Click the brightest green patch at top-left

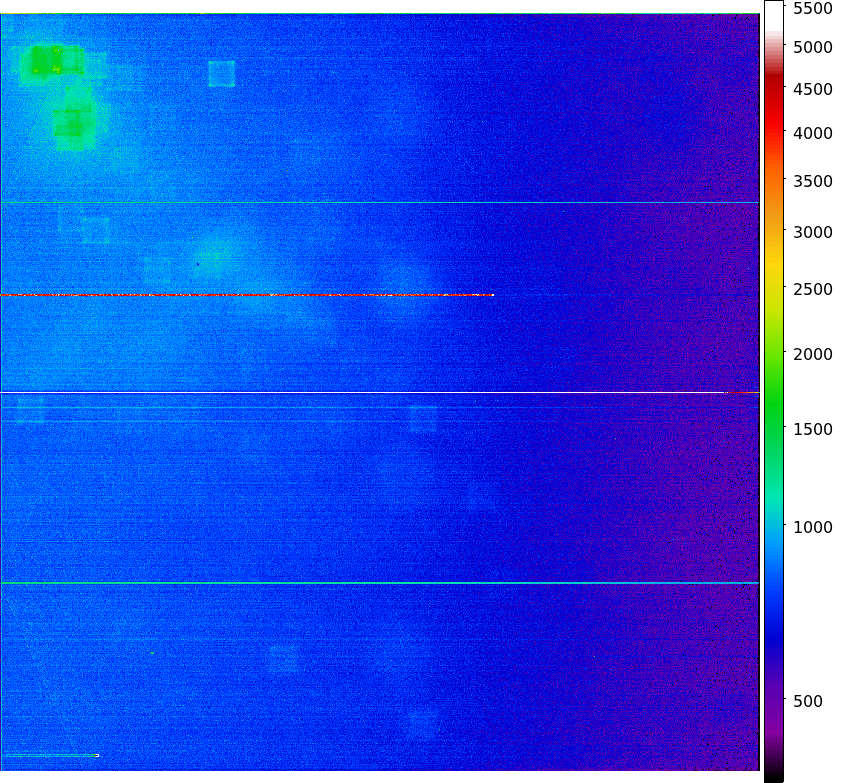[x=46, y=61]
